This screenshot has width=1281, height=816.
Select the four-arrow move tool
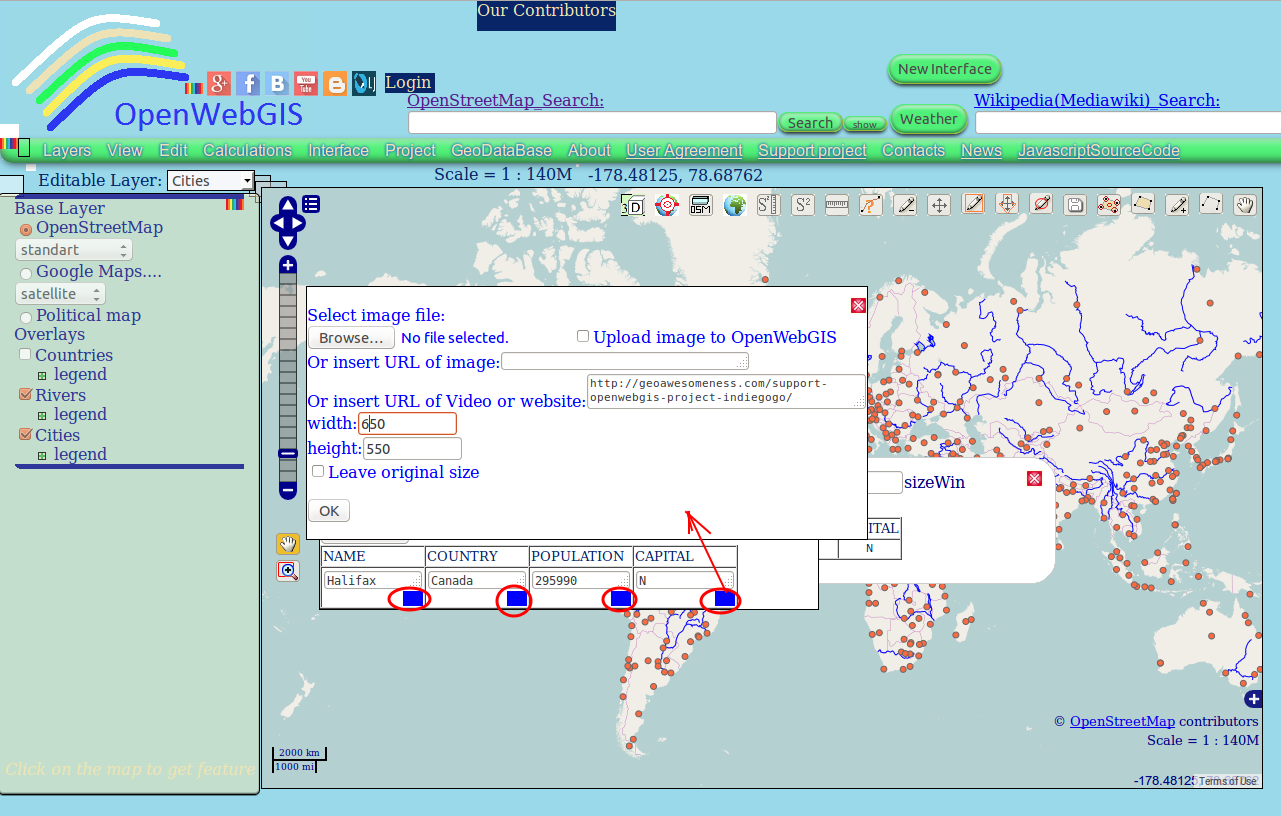(939, 205)
